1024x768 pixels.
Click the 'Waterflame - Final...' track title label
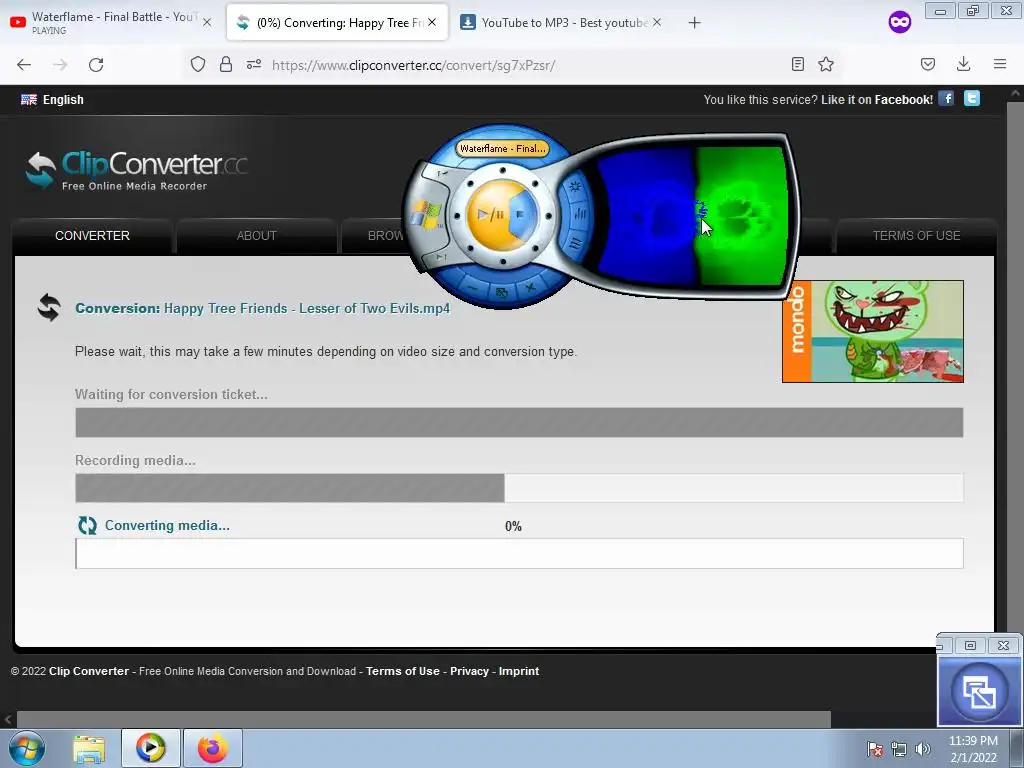[502, 148]
